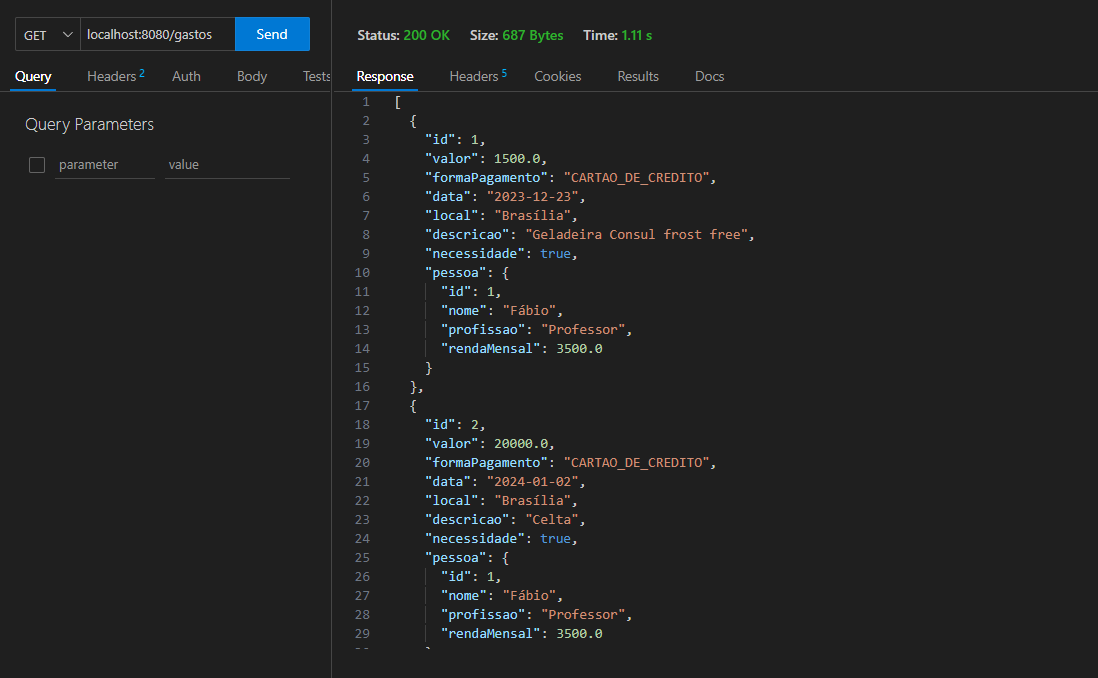Select the Query tab
The image size is (1098, 678).
coord(33,76)
